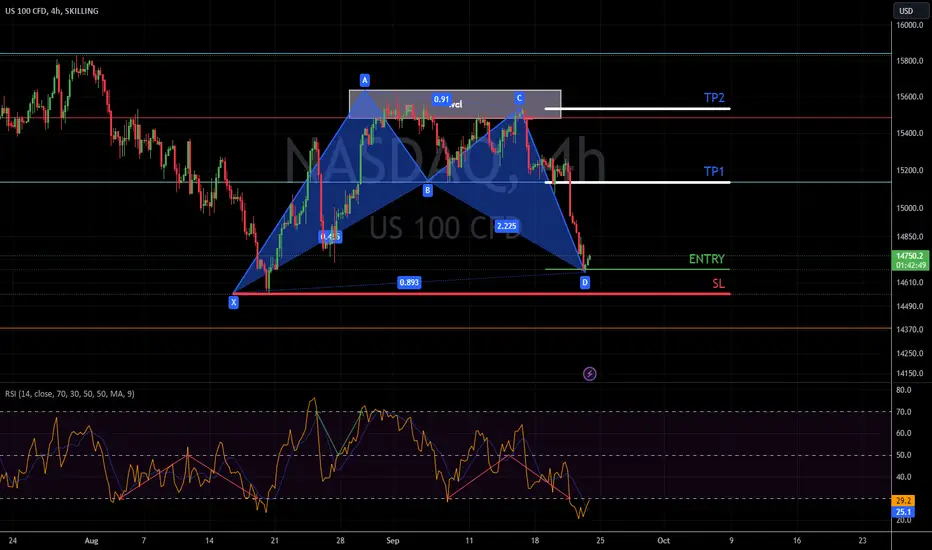
Task: Select the white TP2 horizontal line
Action: click(x=637, y=109)
